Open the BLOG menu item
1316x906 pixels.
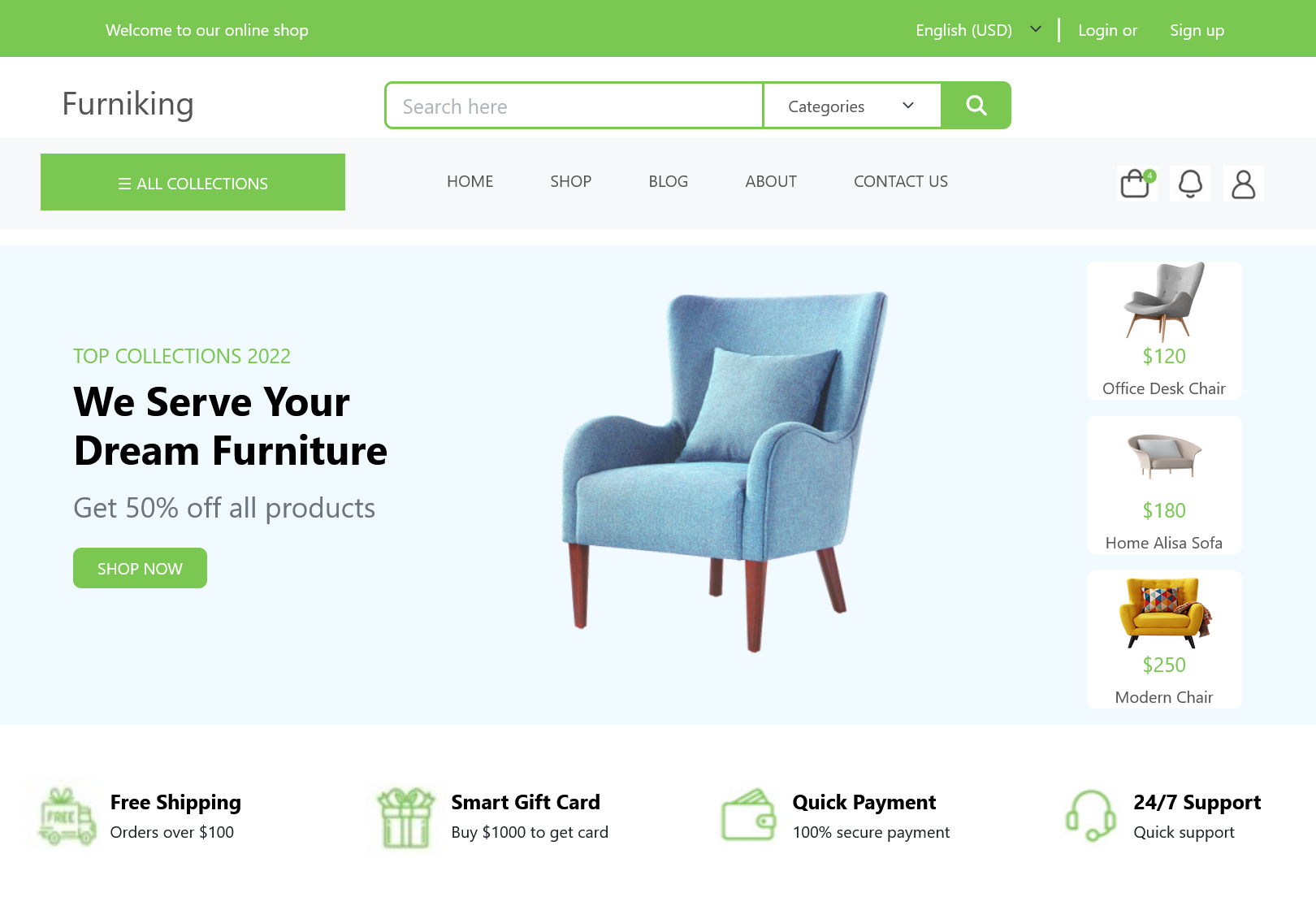click(x=668, y=181)
